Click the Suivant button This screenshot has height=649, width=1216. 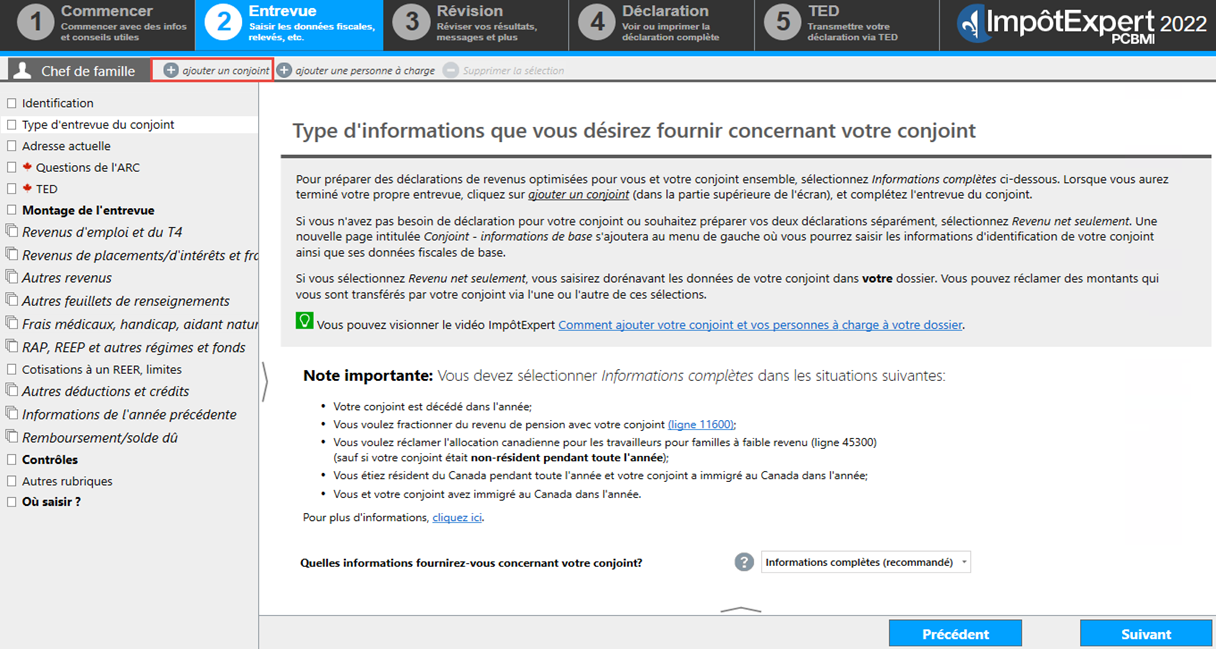(1146, 634)
